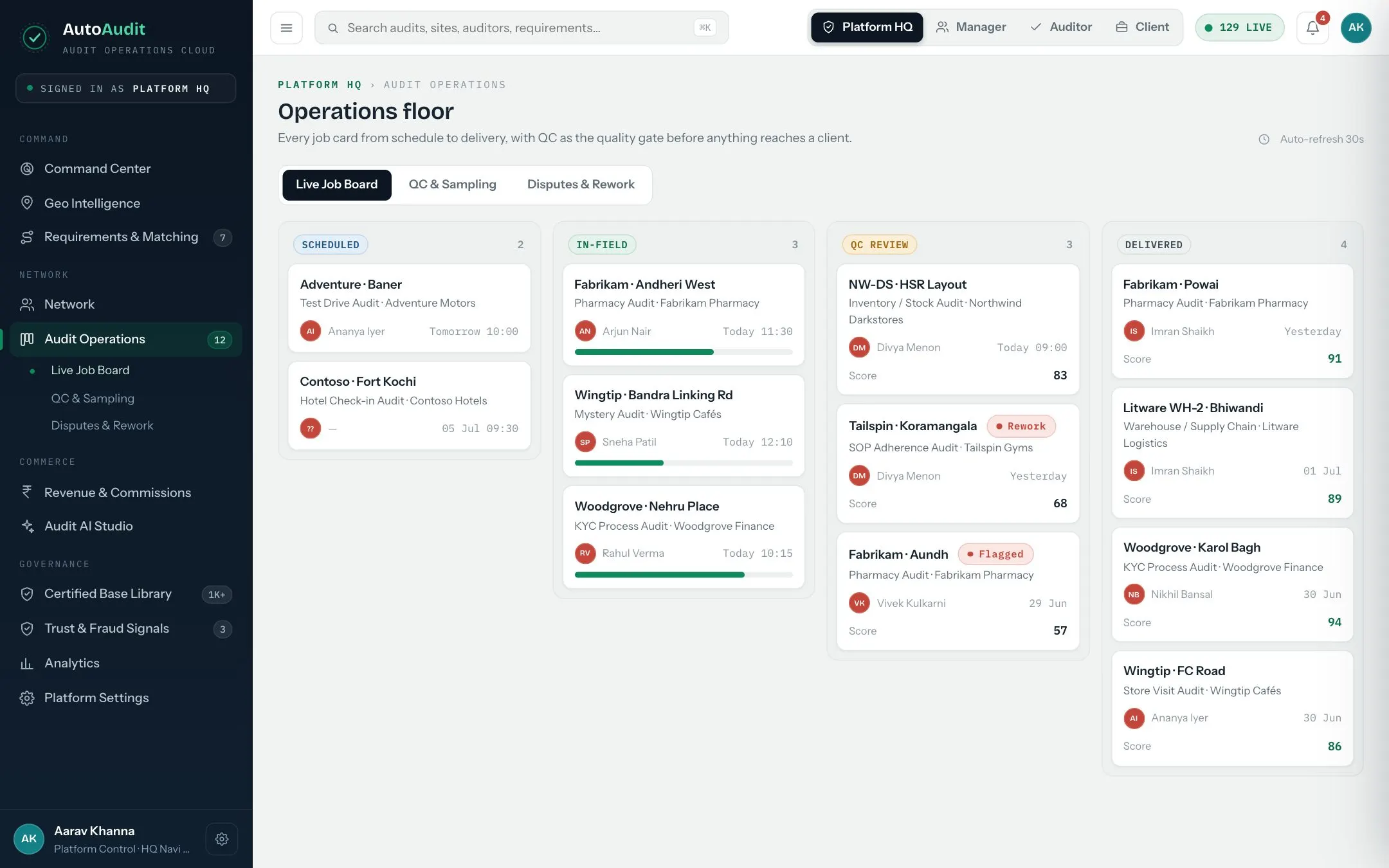Click the Revenue & Commissions rupee icon
Image resolution: width=1389 pixels, height=868 pixels.
(27, 492)
